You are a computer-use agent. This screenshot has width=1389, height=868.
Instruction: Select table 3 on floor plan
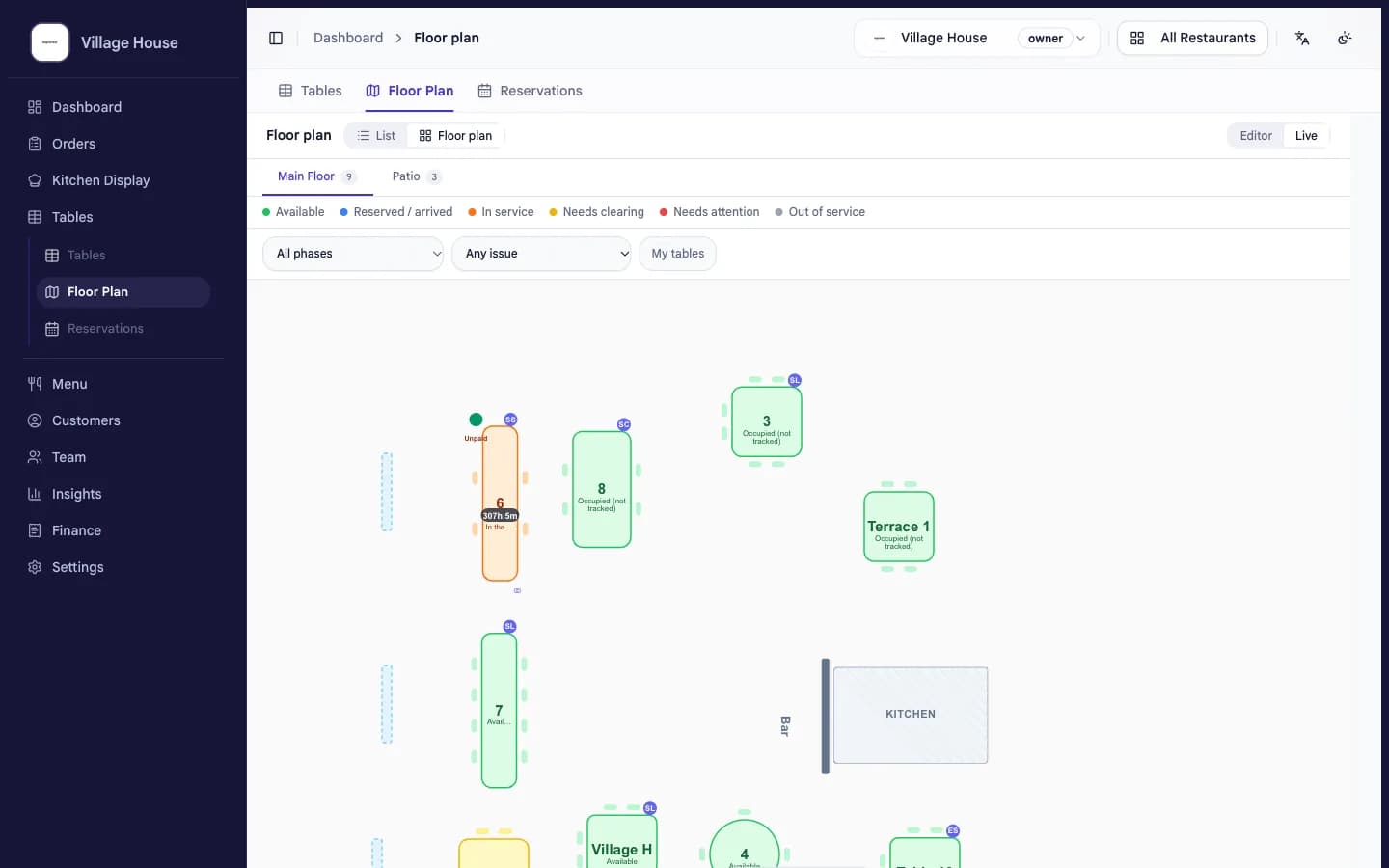(x=767, y=422)
